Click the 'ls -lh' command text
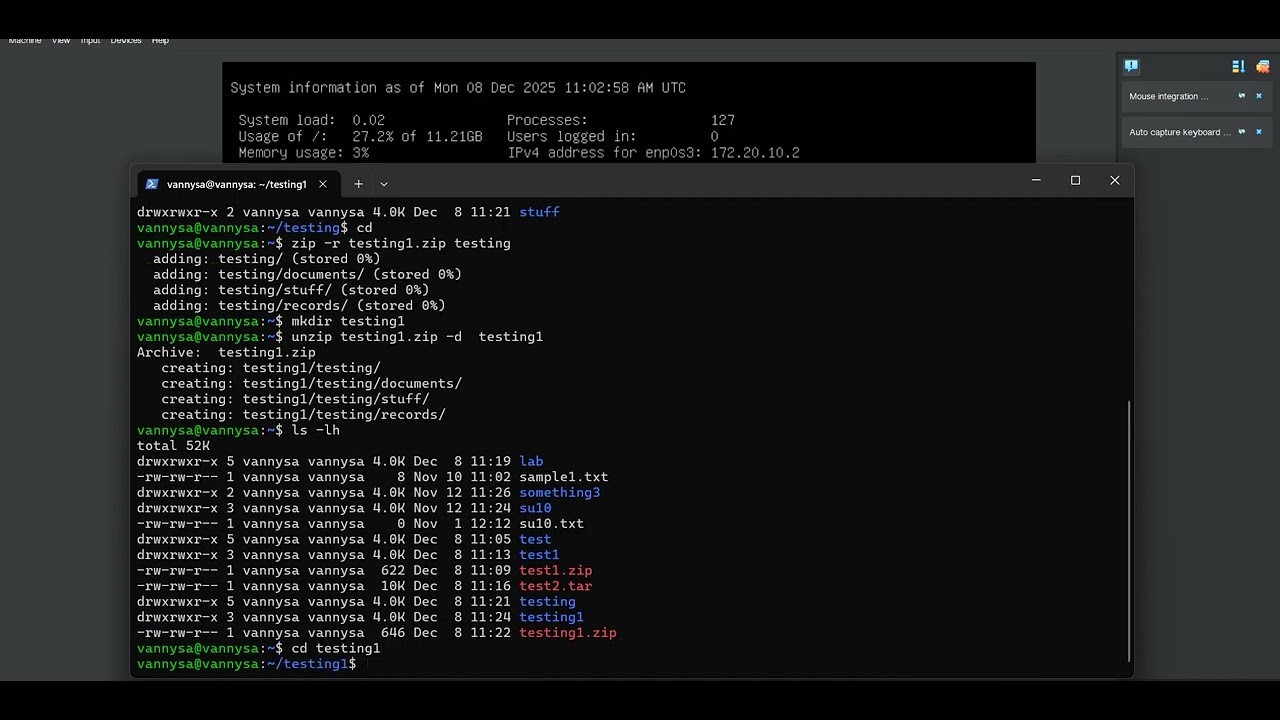This screenshot has width=1280, height=720. (x=315, y=430)
